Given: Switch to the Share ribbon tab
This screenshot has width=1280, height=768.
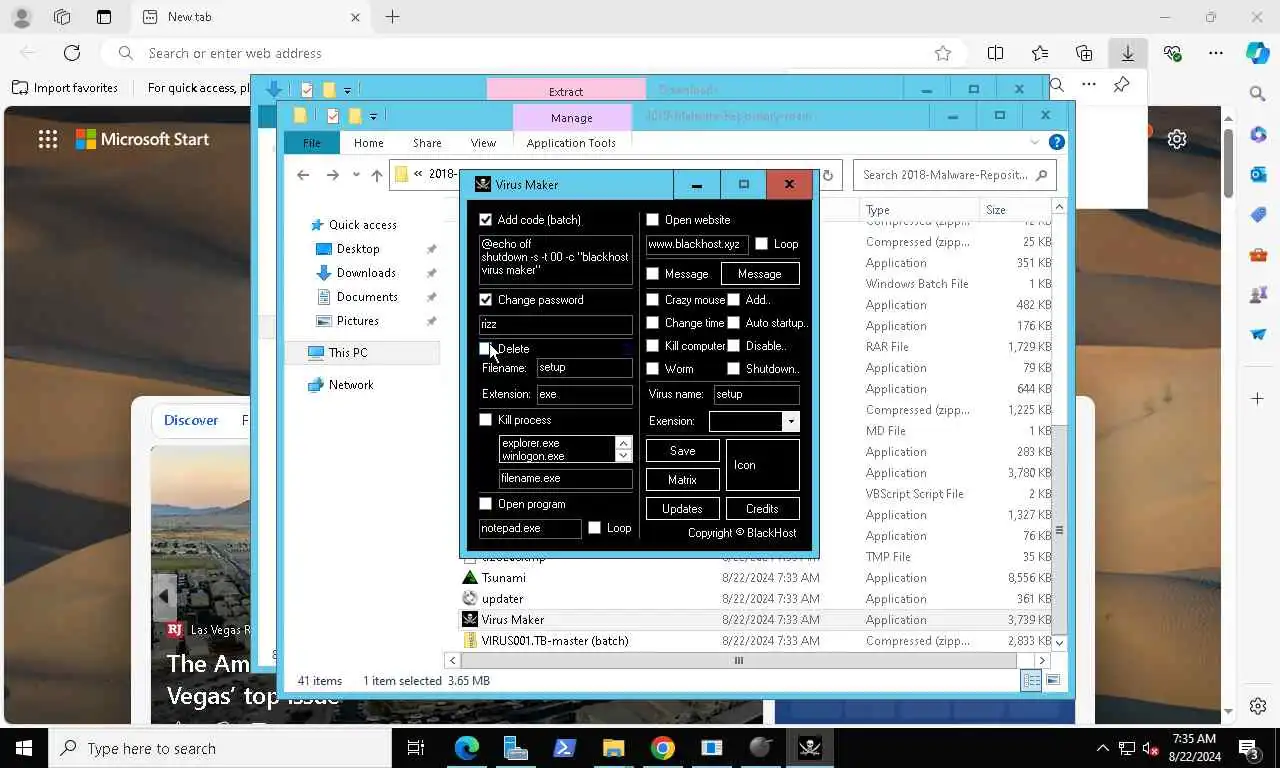Looking at the screenshot, I should [427, 143].
